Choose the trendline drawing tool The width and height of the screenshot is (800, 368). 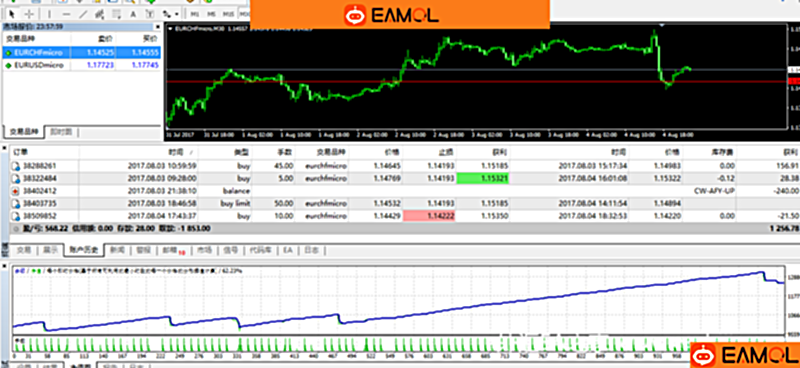pyautogui.click(x=83, y=14)
